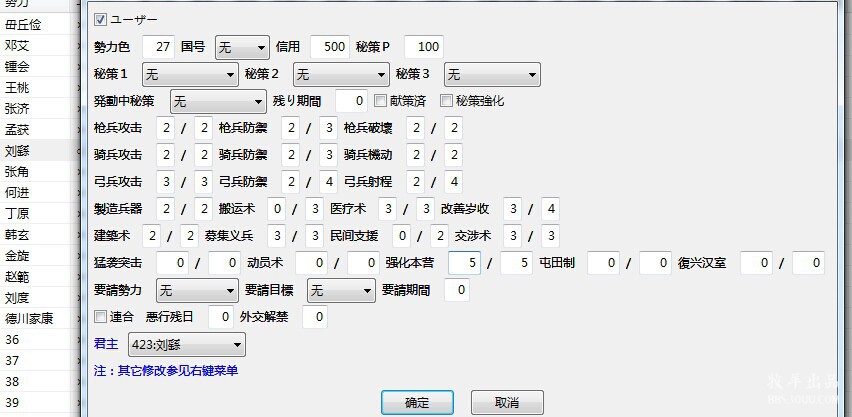Viewport: 852px width, 417px height.
Task: Click the 确定 button
Action: 417,402
